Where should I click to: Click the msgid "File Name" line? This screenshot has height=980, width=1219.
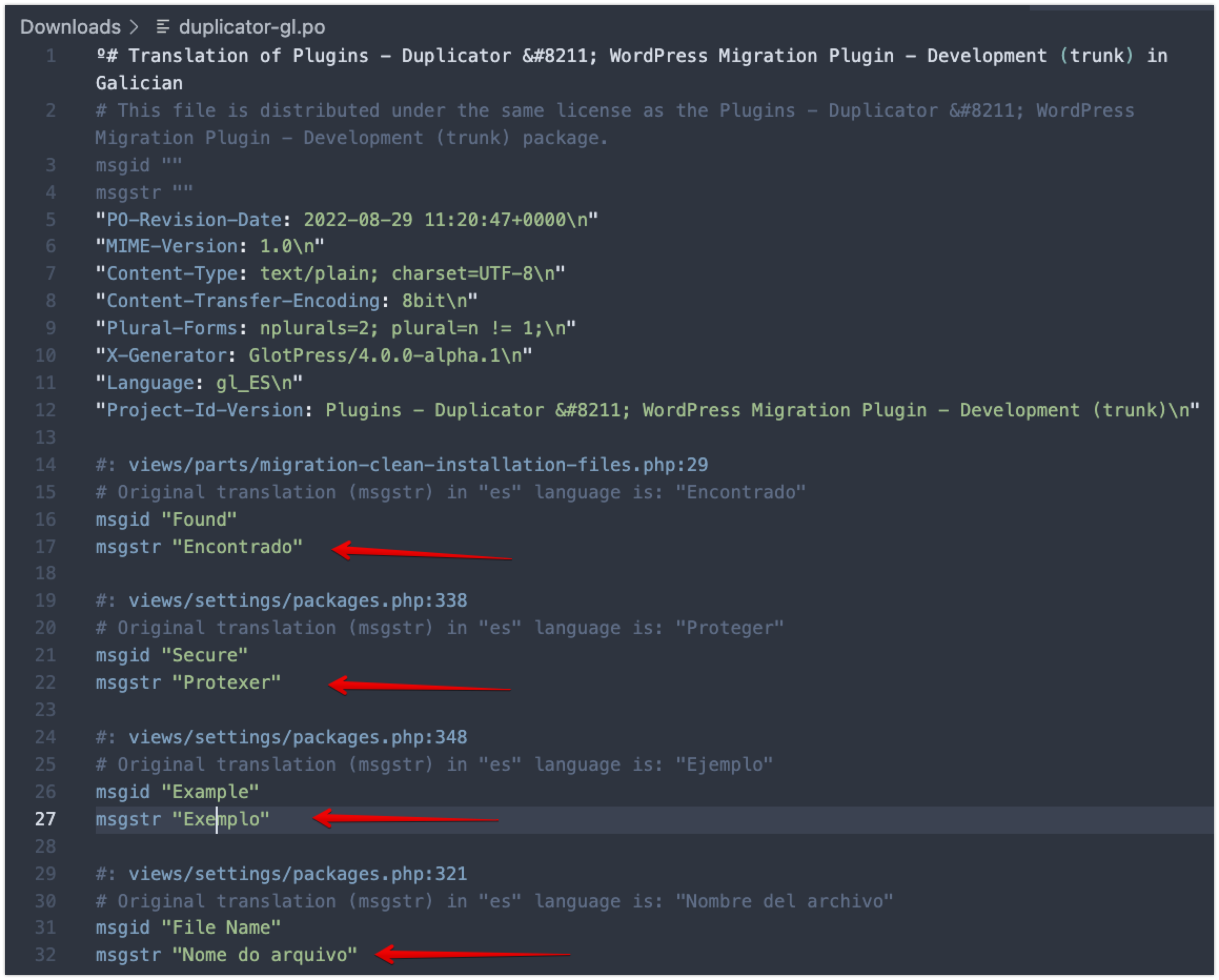[188, 927]
